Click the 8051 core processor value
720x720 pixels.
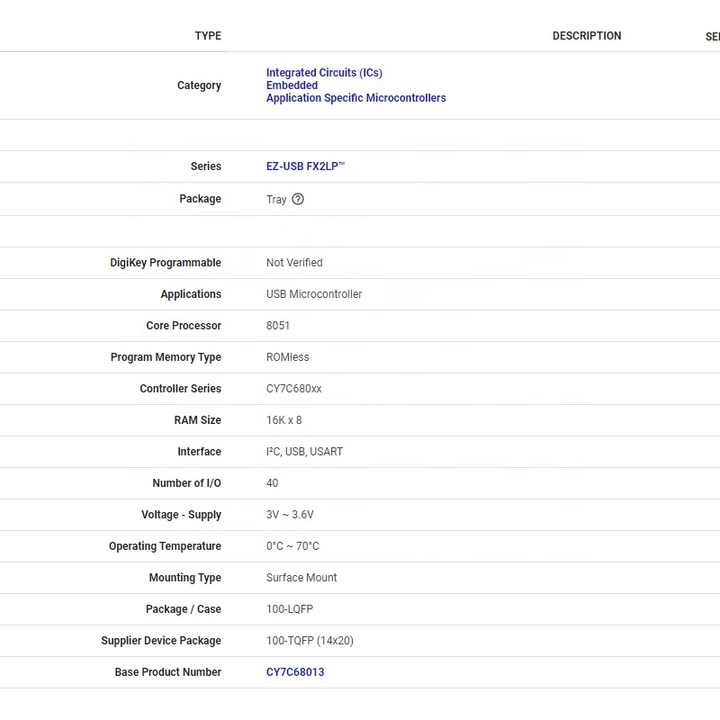(278, 326)
